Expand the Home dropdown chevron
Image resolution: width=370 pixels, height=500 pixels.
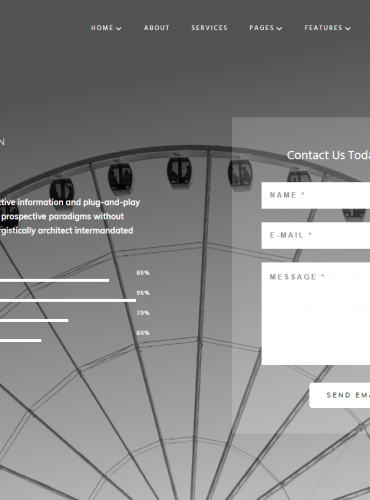(118, 29)
